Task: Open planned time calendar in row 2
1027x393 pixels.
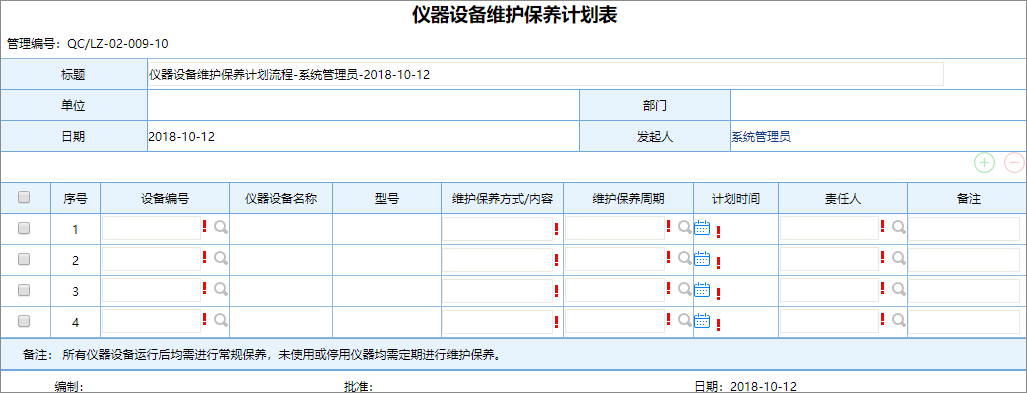Action: click(702, 259)
